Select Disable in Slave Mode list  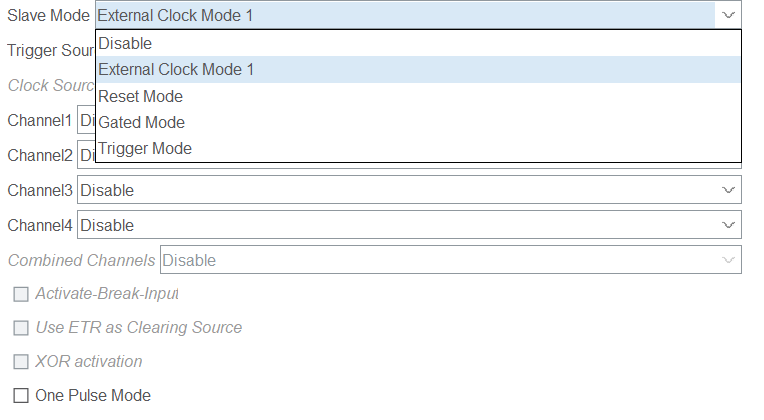pos(126,44)
